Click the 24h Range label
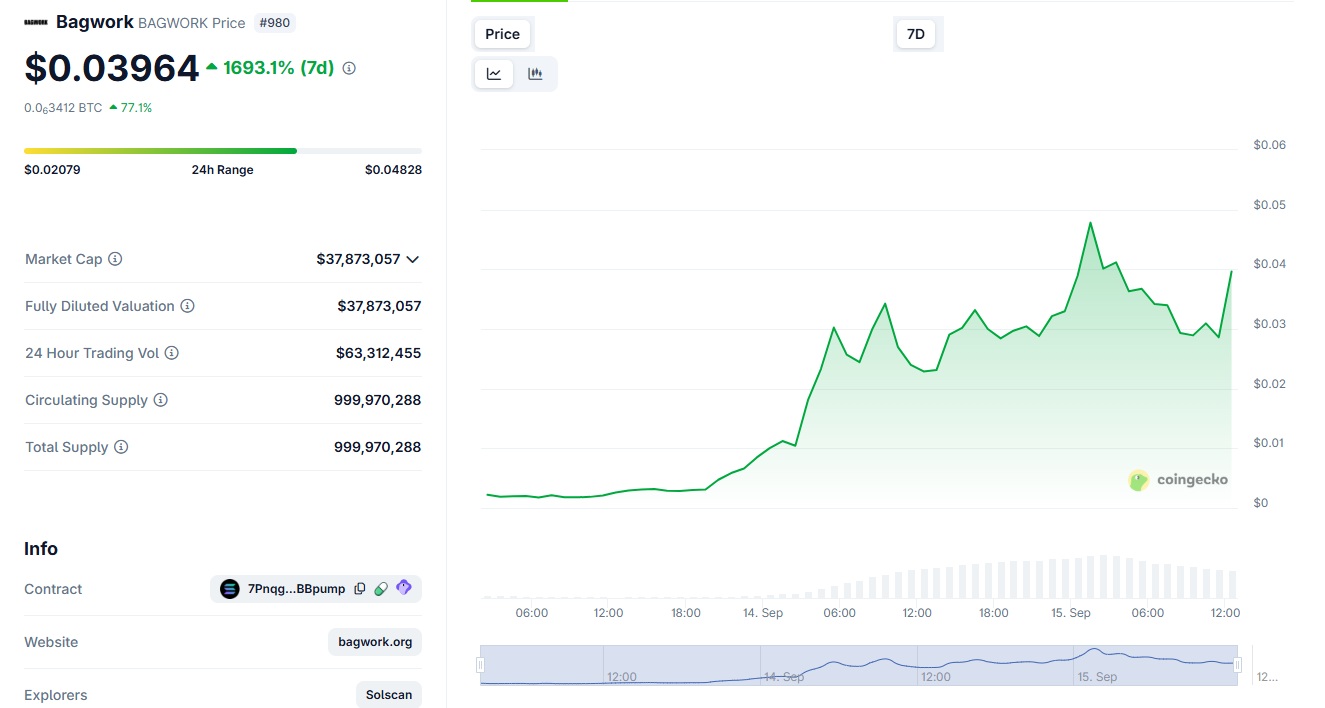Viewport: 1325px width, 708px height. 223,170
